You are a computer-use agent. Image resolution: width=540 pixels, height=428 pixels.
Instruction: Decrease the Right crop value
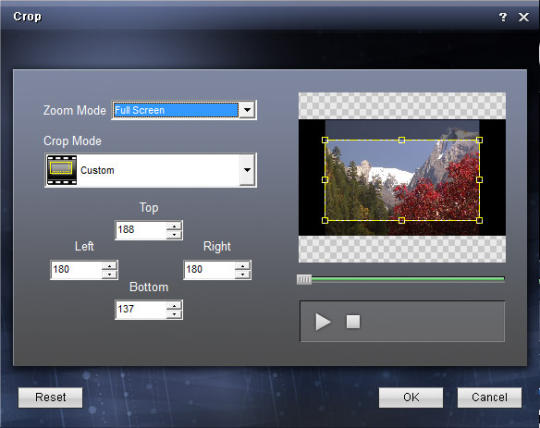click(x=243, y=274)
